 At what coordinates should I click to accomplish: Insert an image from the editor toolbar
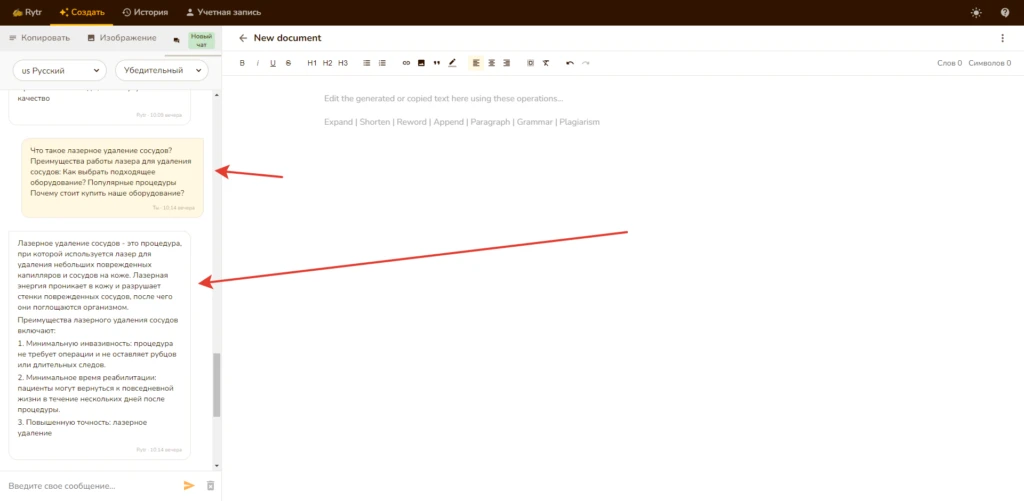[421, 63]
